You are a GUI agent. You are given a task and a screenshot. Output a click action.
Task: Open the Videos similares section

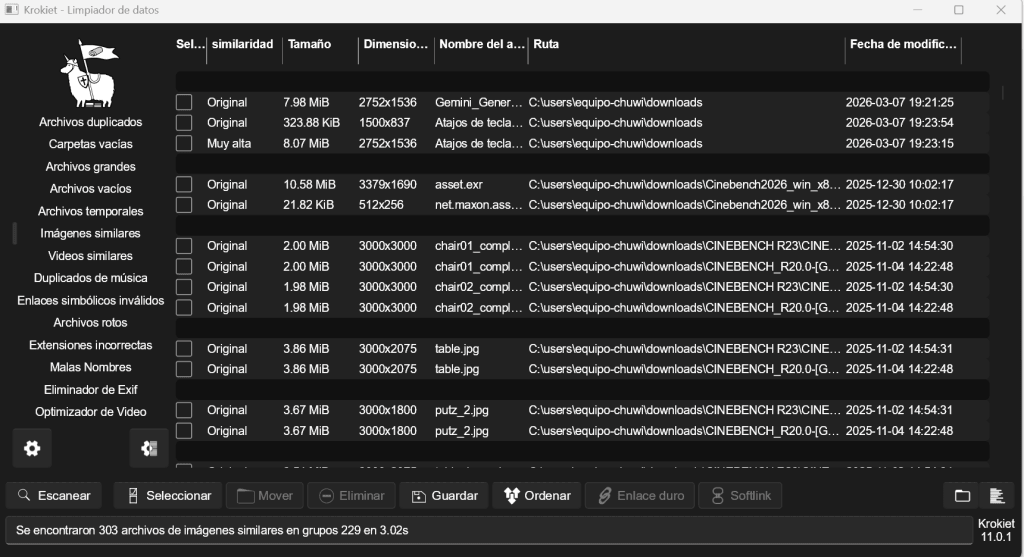[x=90, y=256]
